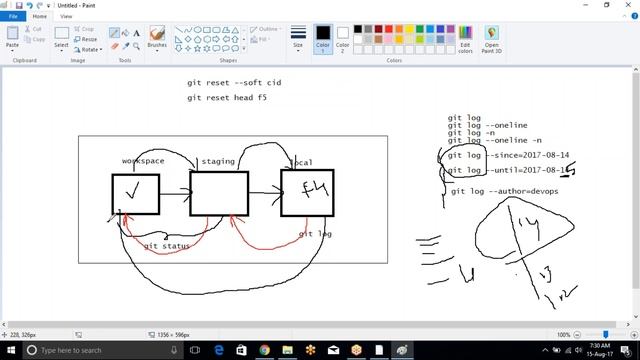Click the zoom slider handle
The image size is (640, 360).
coord(606,335)
